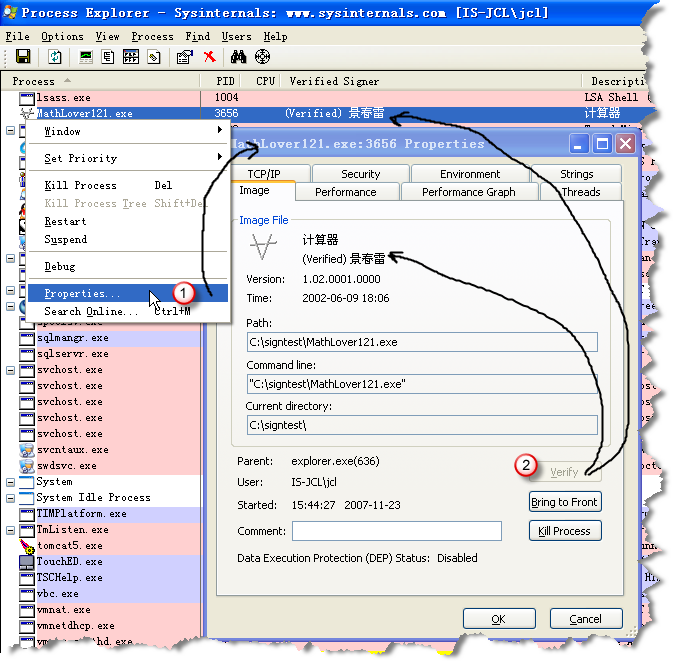Switch to the Strings tab
Image resolution: width=673 pixels, height=661 pixels.
(576, 173)
